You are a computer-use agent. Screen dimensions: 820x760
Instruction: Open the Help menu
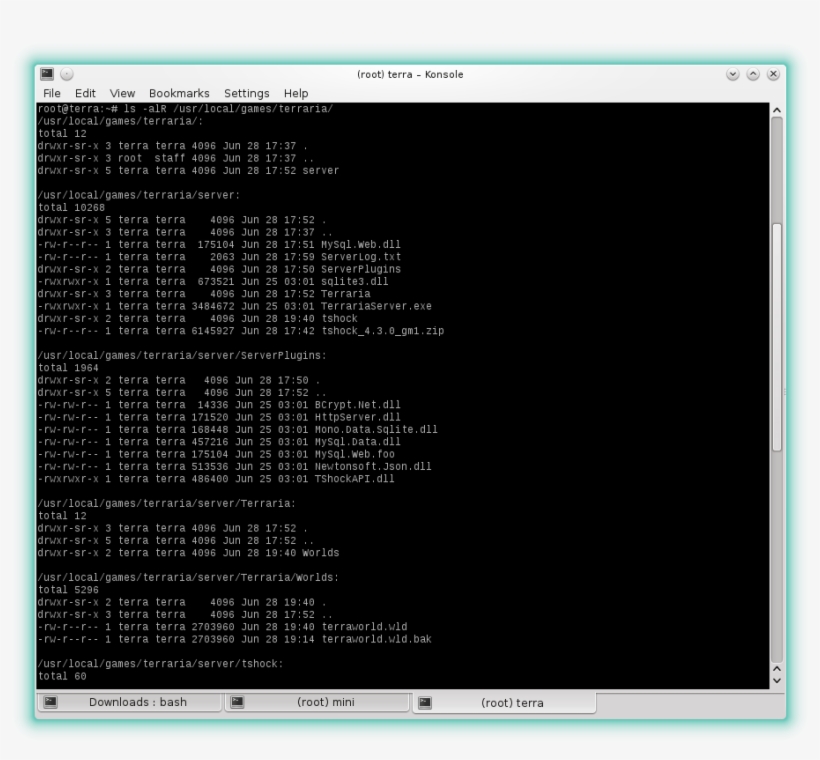pos(296,93)
